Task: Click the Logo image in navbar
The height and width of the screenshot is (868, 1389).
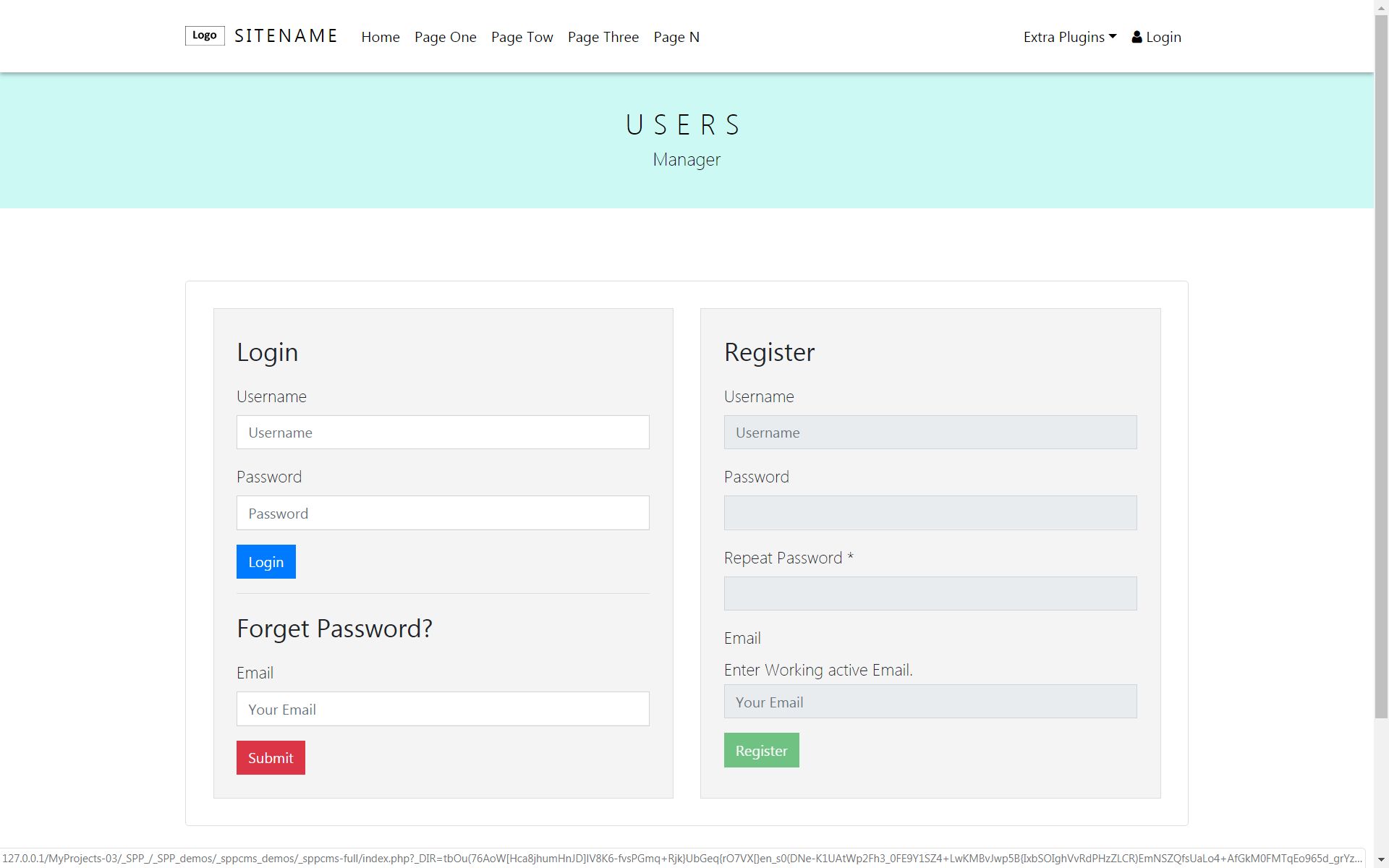Action: click(205, 35)
